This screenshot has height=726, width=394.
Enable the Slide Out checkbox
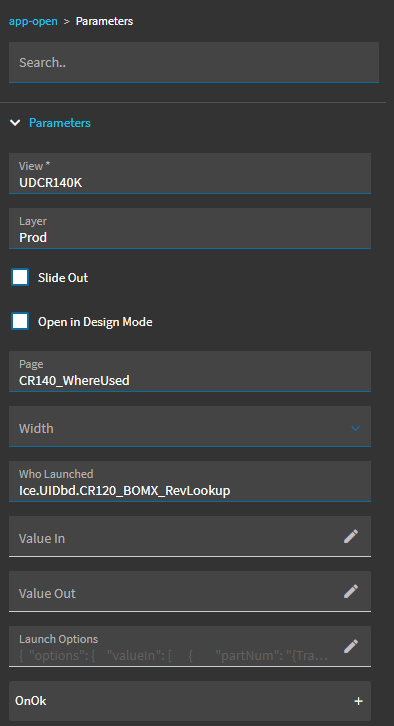[20, 277]
